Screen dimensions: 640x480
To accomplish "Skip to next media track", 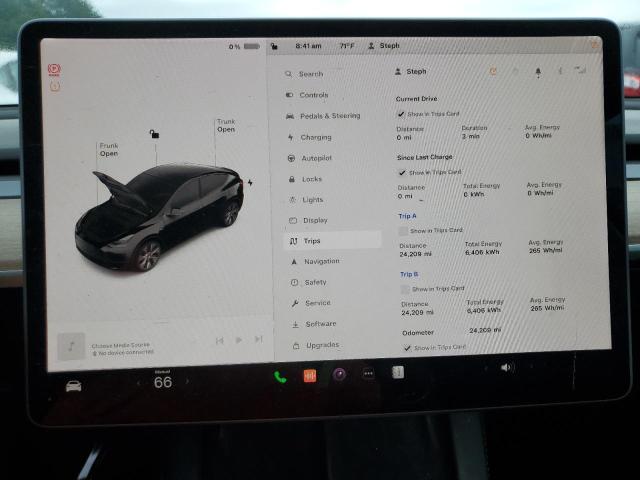I will click(258, 339).
